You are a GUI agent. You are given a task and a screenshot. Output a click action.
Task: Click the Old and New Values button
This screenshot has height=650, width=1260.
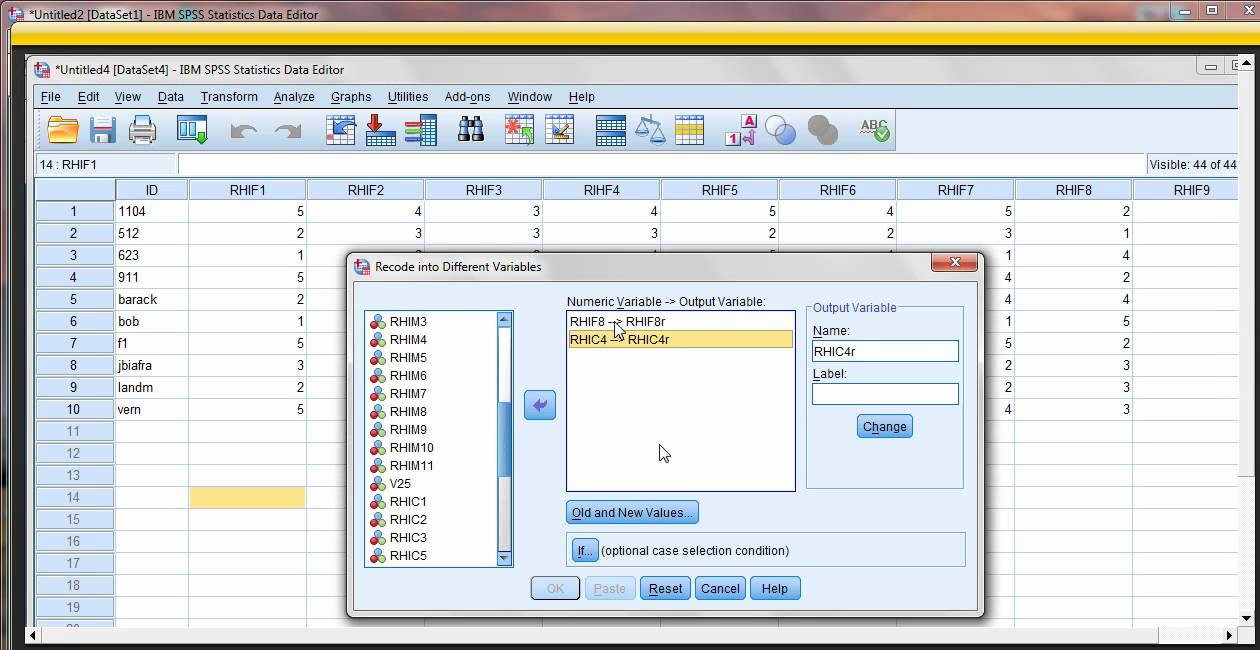(632, 513)
